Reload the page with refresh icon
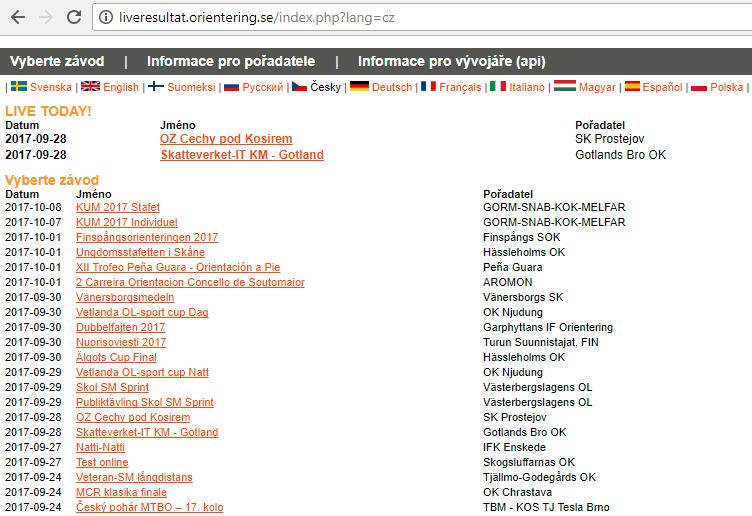 (x=74, y=18)
